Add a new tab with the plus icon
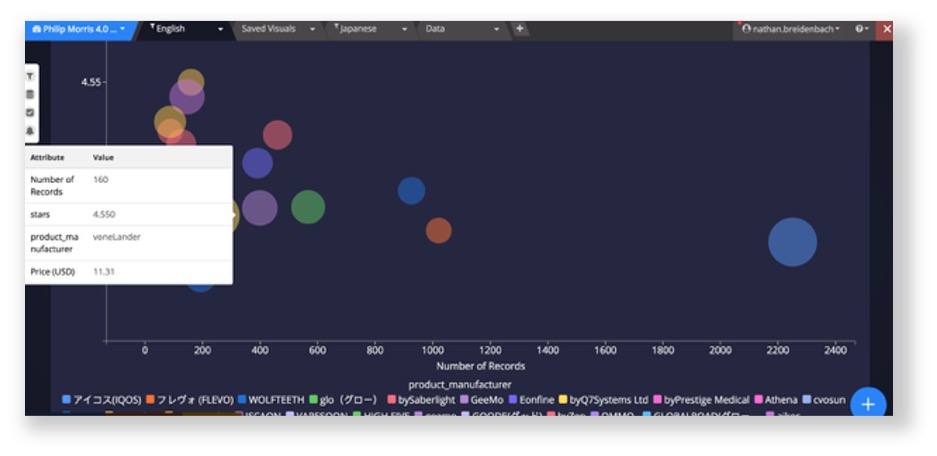 click(x=519, y=29)
